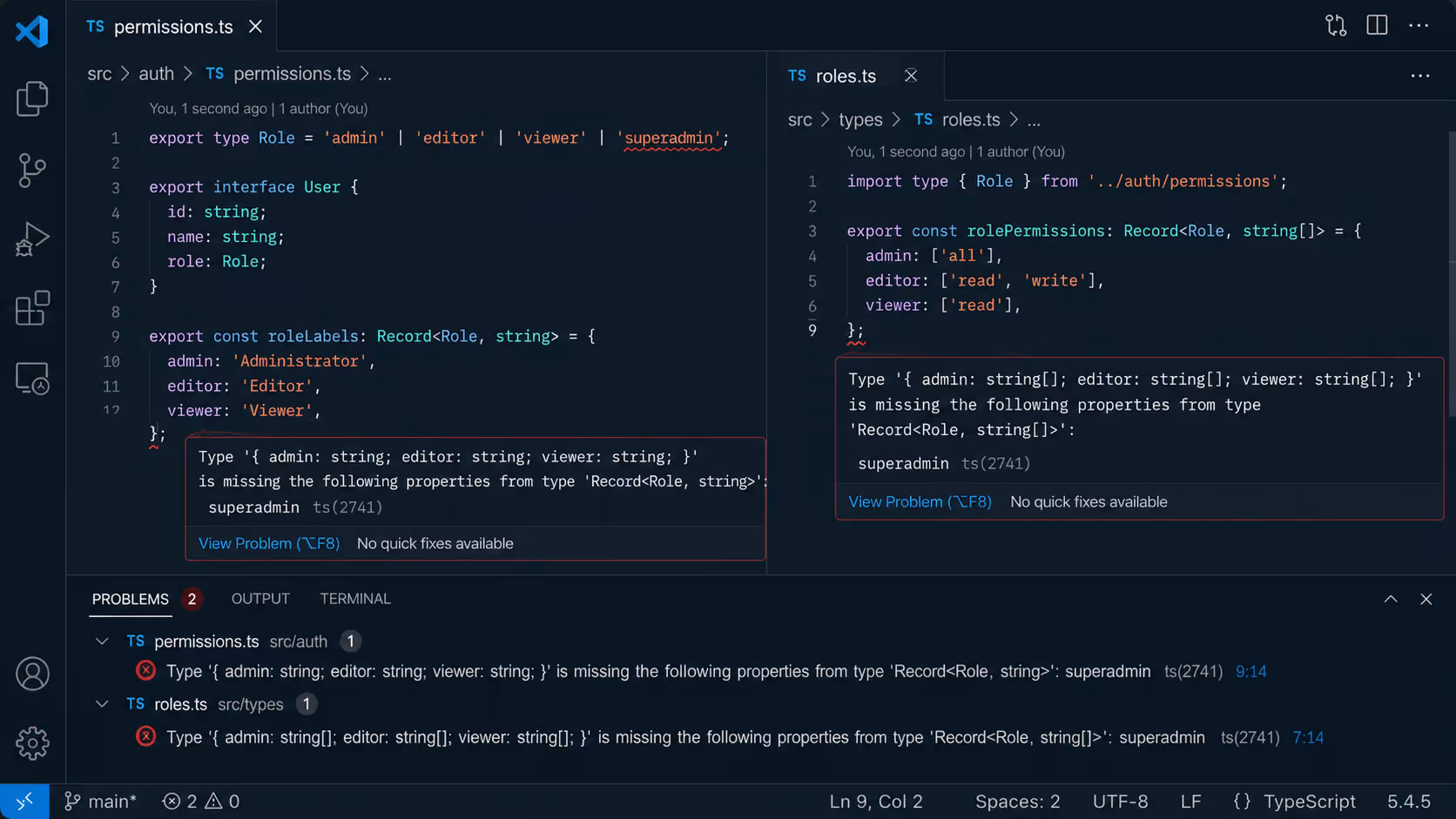The width and height of the screenshot is (1456, 819).
Task: Open 'src' breadcrumb in roles.ts editor
Action: (x=799, y=120)
